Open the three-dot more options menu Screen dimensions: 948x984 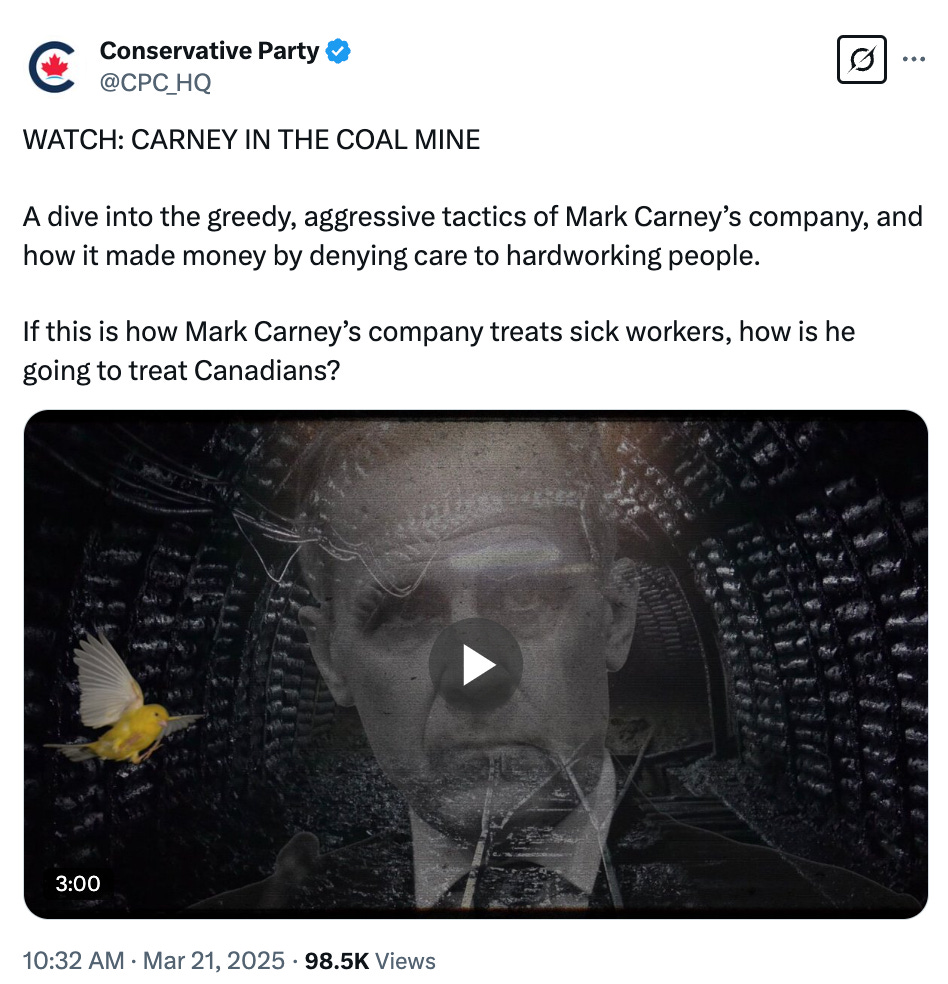[913, 60]
